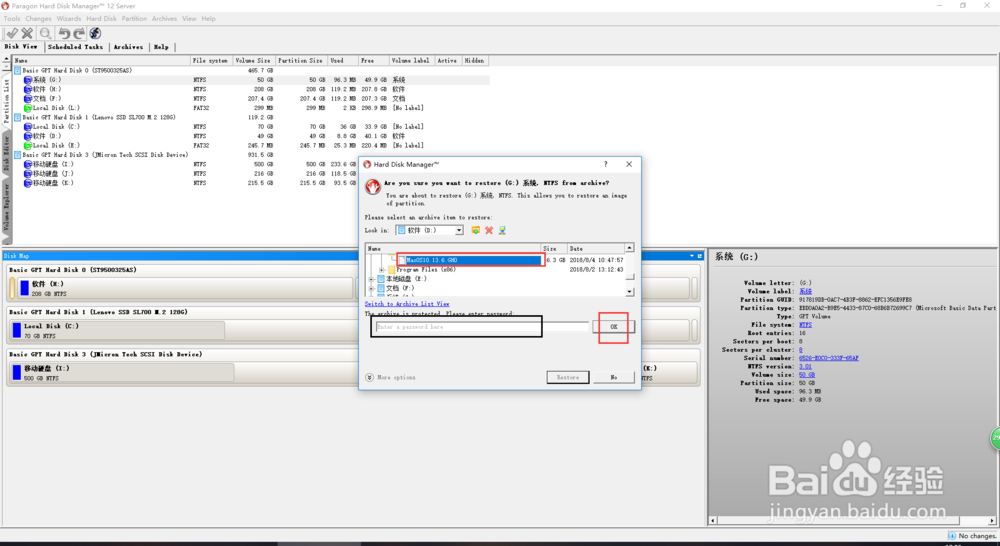The width and height of the screenshot is (1000, 546).
Task: Click the help question mark in dialog
Action: pos(606,164)
